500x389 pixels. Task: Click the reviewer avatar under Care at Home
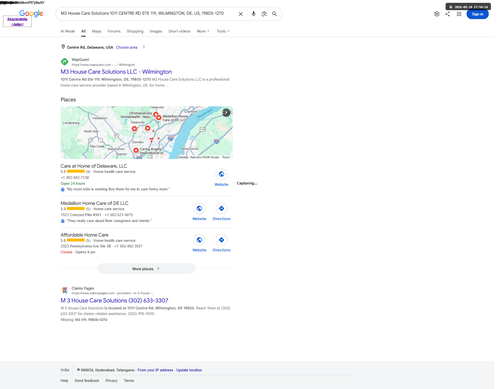pos(63,189)
